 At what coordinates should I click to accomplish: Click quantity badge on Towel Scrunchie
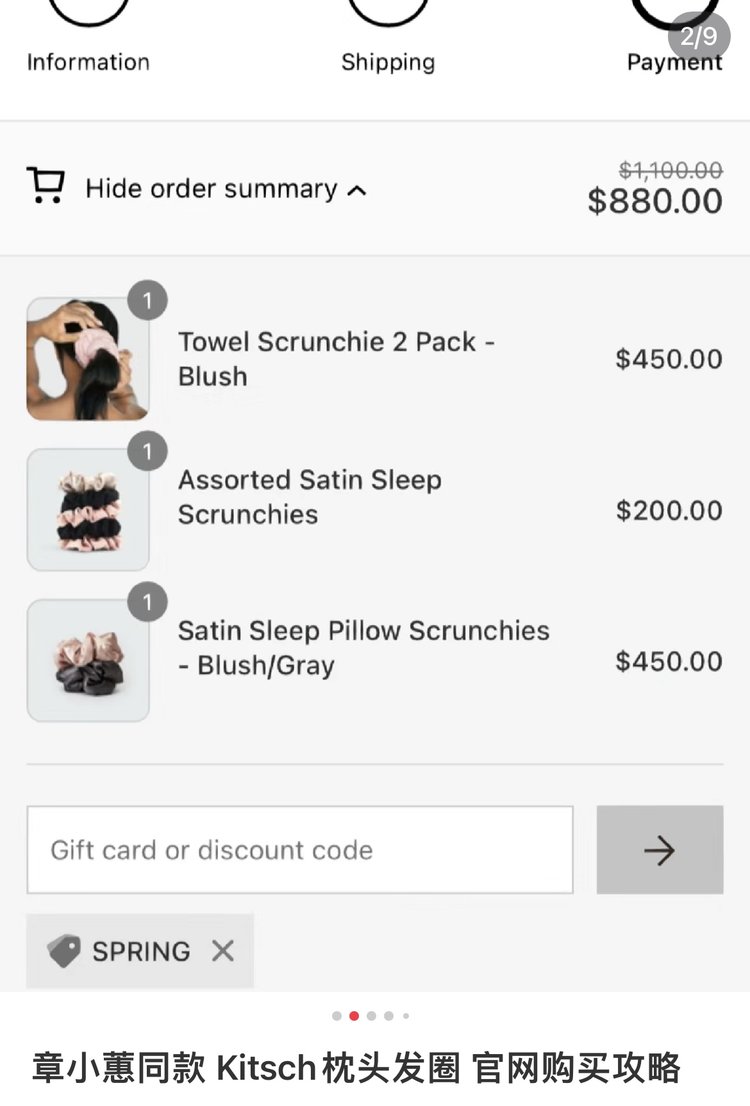click(x=148, y=300)
